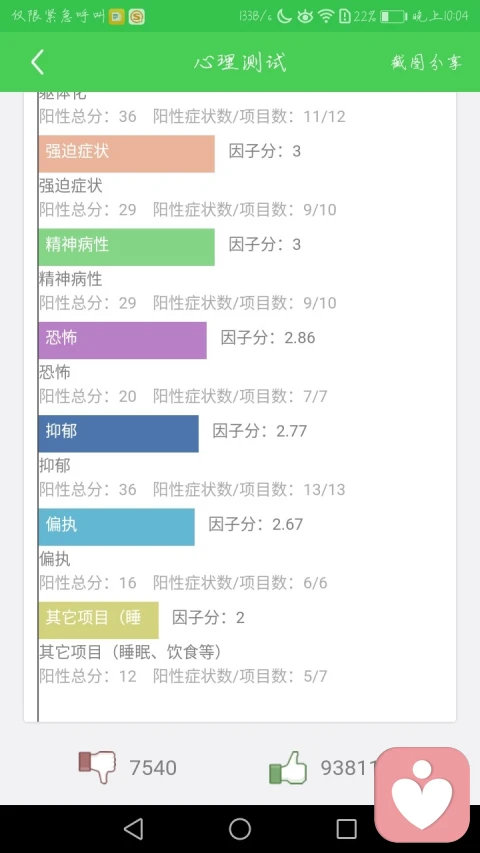The height and width of the screenshot is (853, 480).
Task: Click the 截图分享 share screenshot button
Action: (426, 62)
